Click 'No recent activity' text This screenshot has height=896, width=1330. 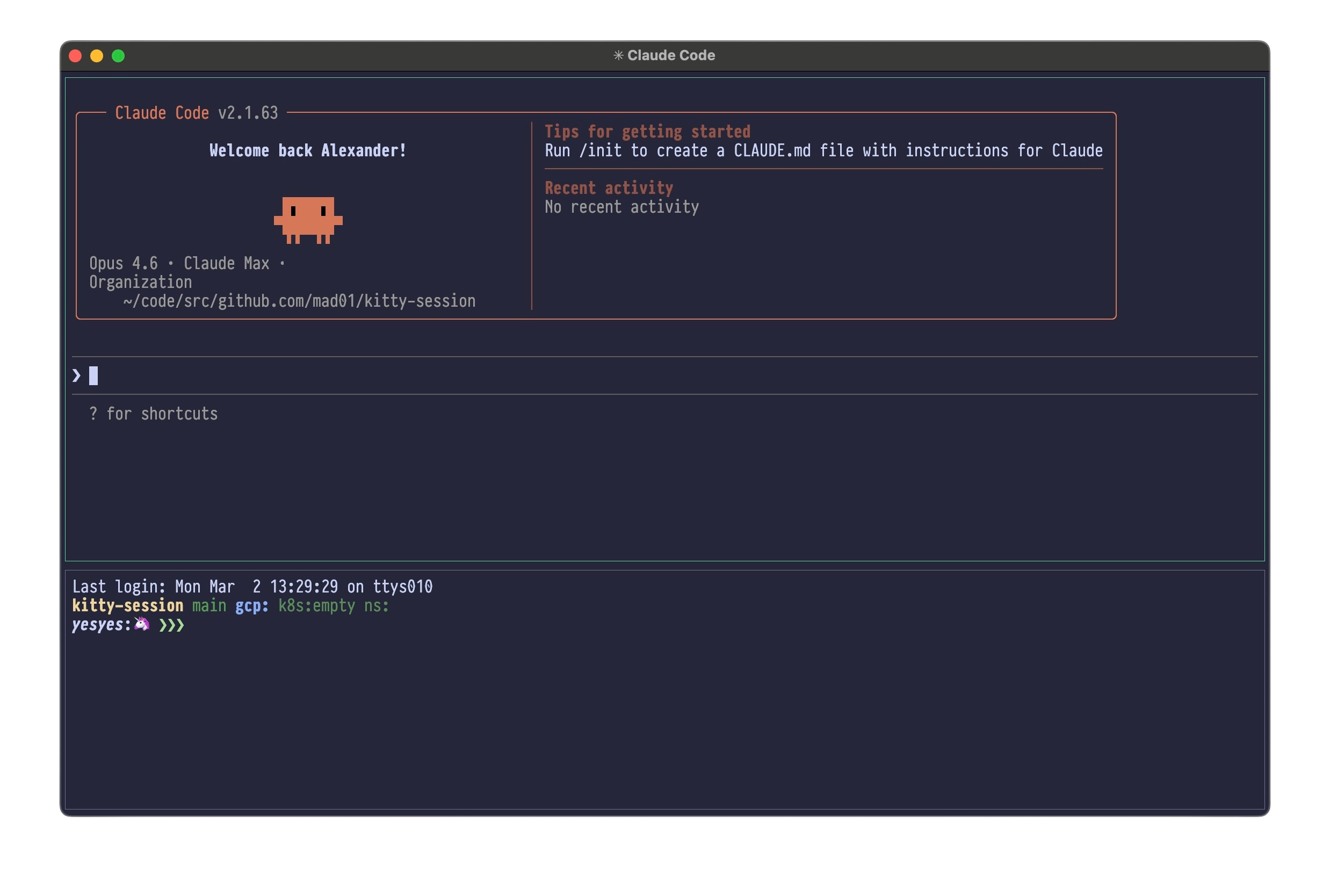pyautogui.click(x=621, y=207)
